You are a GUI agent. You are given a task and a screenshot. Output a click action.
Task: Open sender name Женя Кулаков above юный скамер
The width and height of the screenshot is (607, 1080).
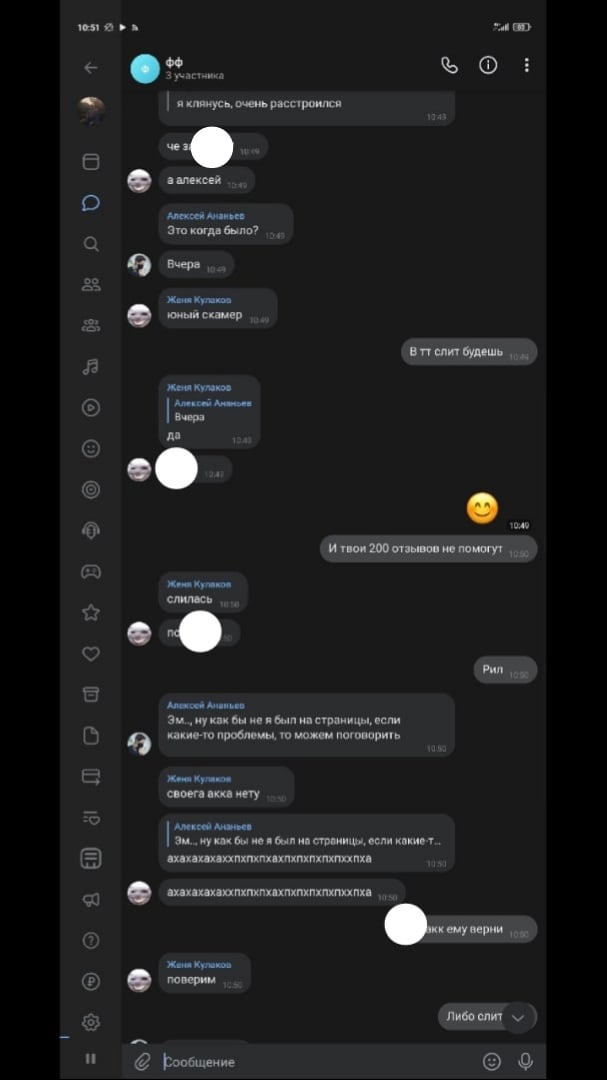[198, 300]
